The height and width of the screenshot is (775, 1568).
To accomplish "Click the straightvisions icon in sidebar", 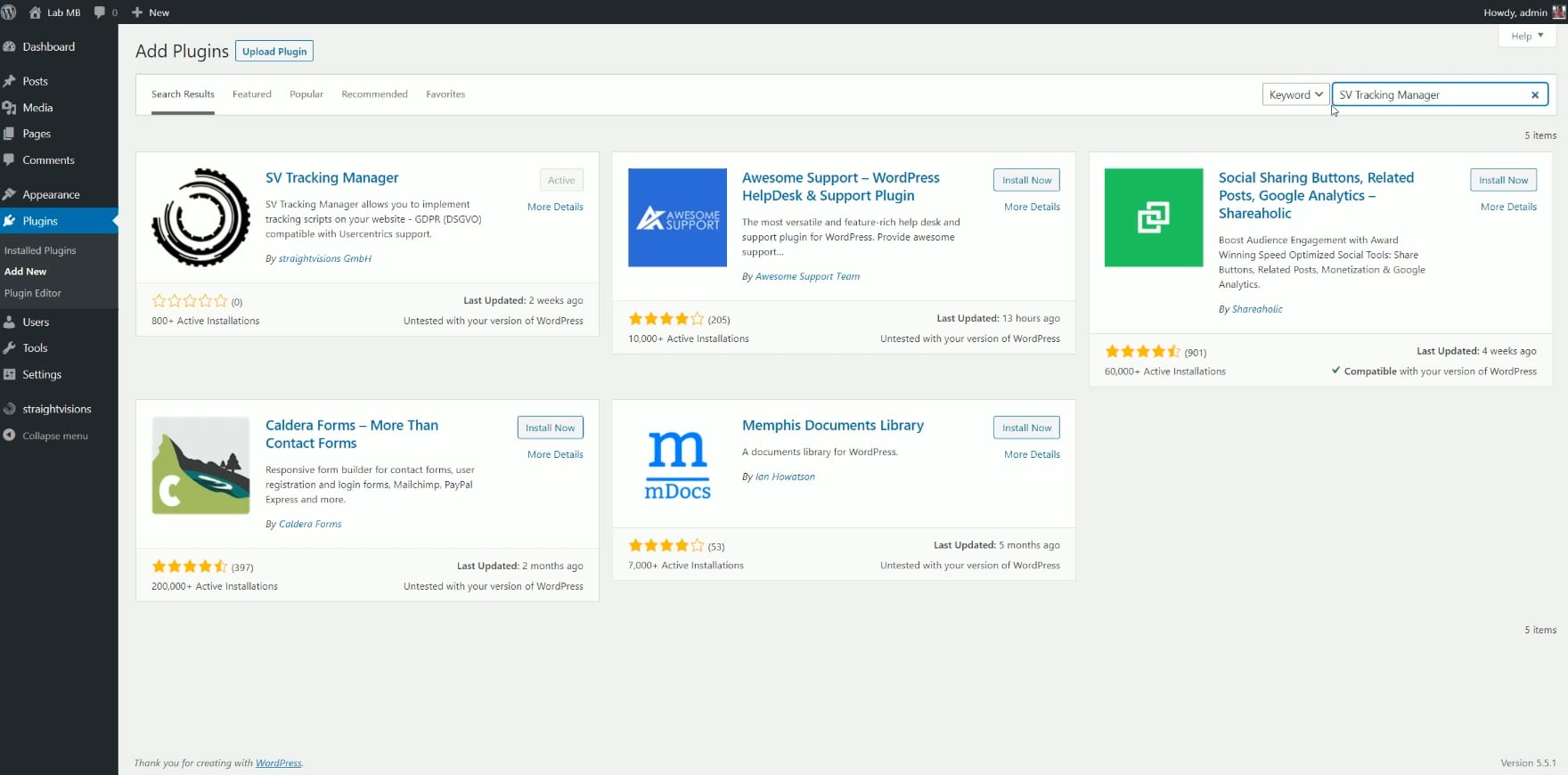I will point(10,409).
